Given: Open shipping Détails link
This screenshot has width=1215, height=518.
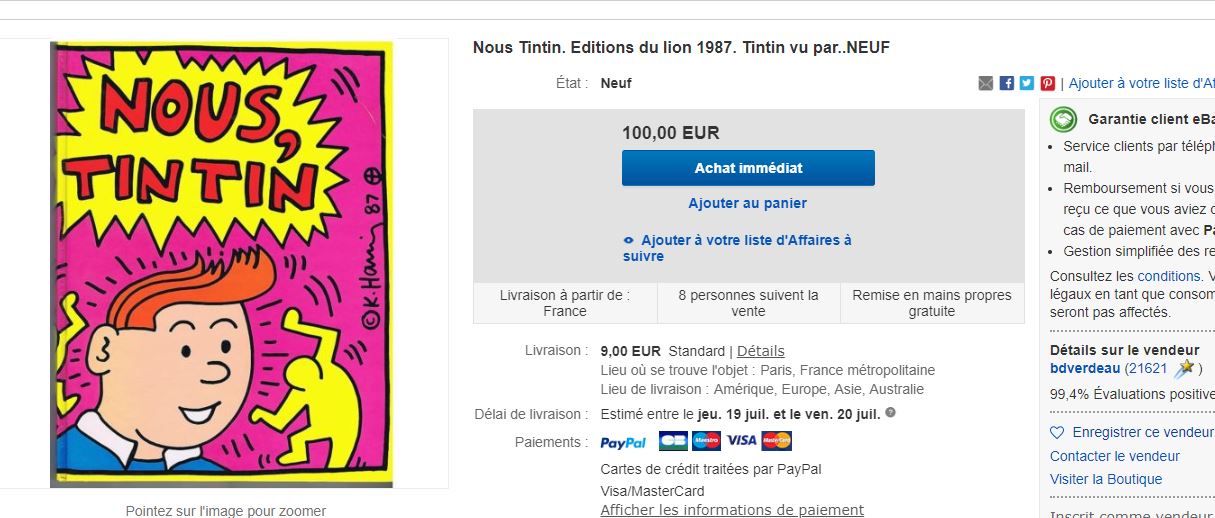Looking at the screenshot, I should (x=760, y=351).
